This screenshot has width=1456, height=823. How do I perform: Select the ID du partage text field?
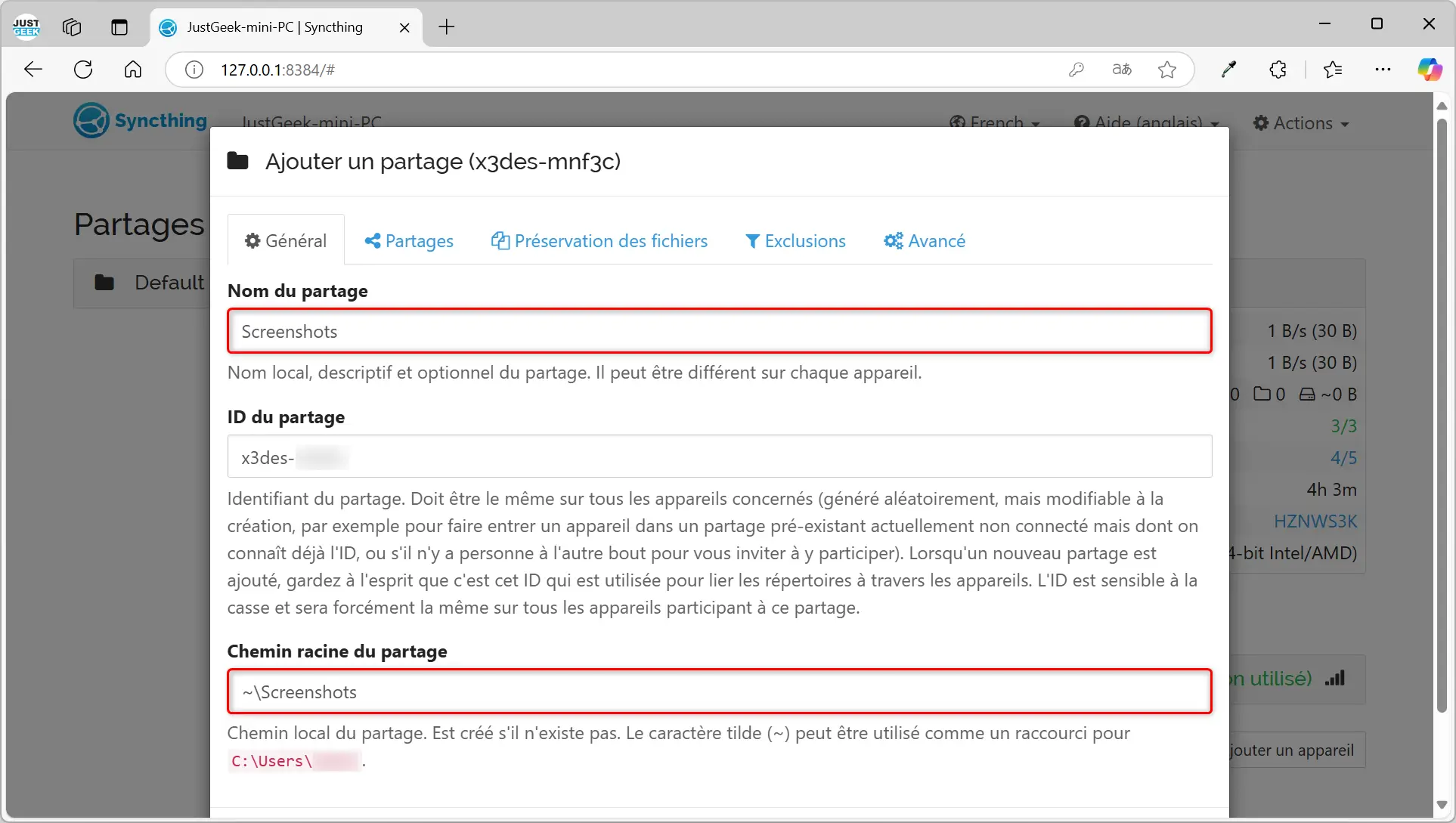719,457
